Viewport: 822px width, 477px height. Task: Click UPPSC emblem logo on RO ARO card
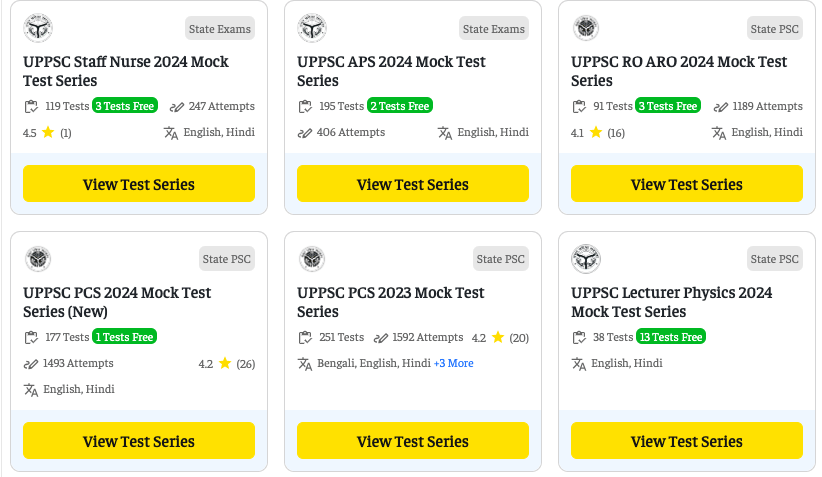point(586,28)
